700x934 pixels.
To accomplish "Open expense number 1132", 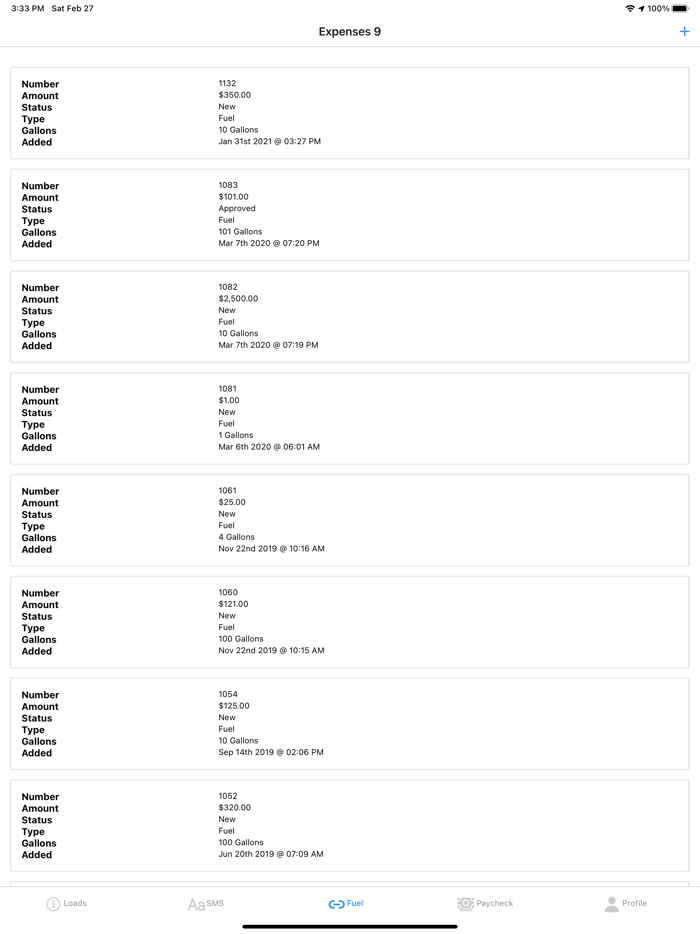I will click(348, 113).
